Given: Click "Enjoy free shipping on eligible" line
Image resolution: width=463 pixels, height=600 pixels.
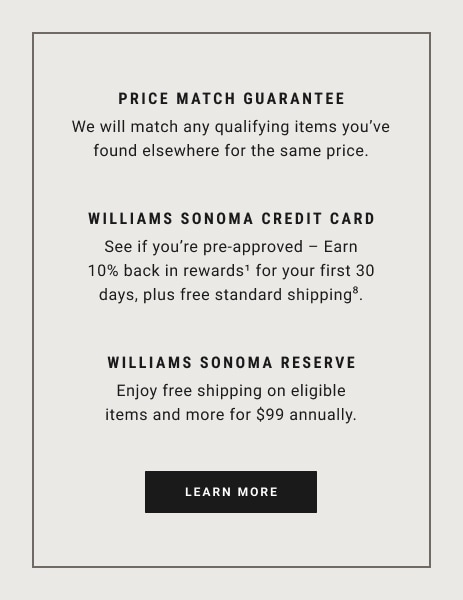Looking at the screenshot, I should click(x=231, y=391).
